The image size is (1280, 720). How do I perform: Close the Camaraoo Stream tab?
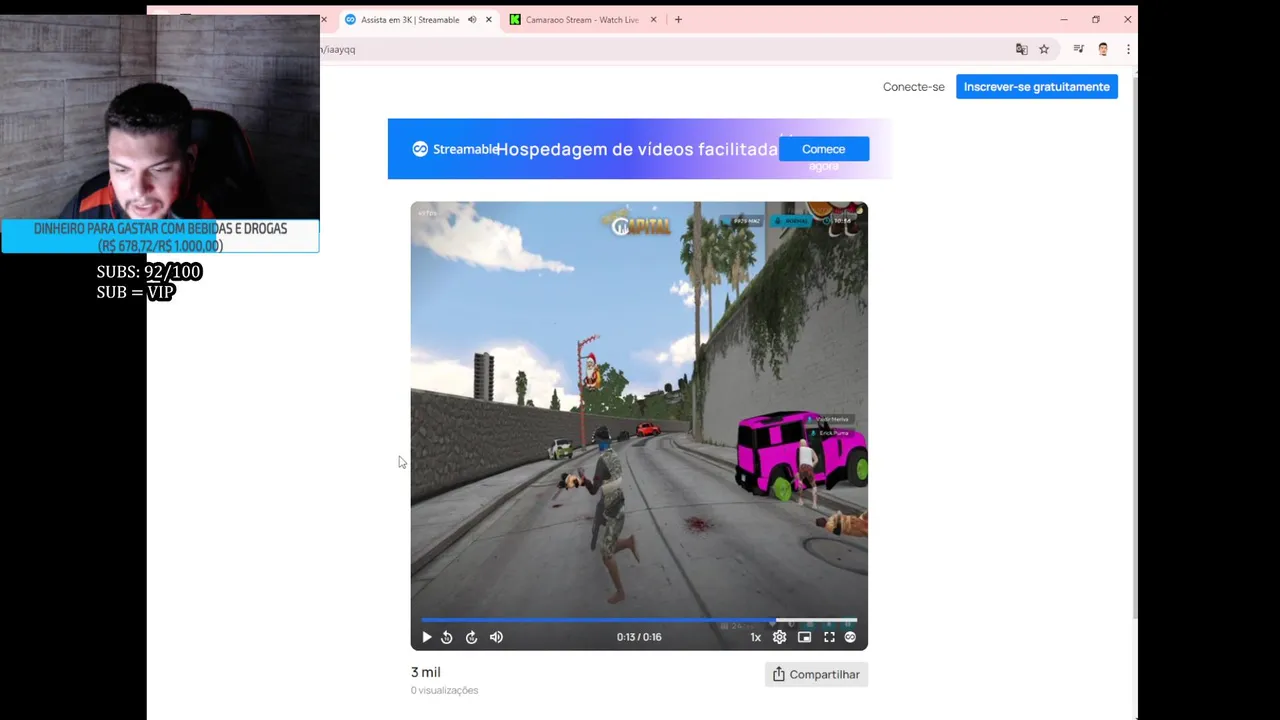(x=654, y=19)
